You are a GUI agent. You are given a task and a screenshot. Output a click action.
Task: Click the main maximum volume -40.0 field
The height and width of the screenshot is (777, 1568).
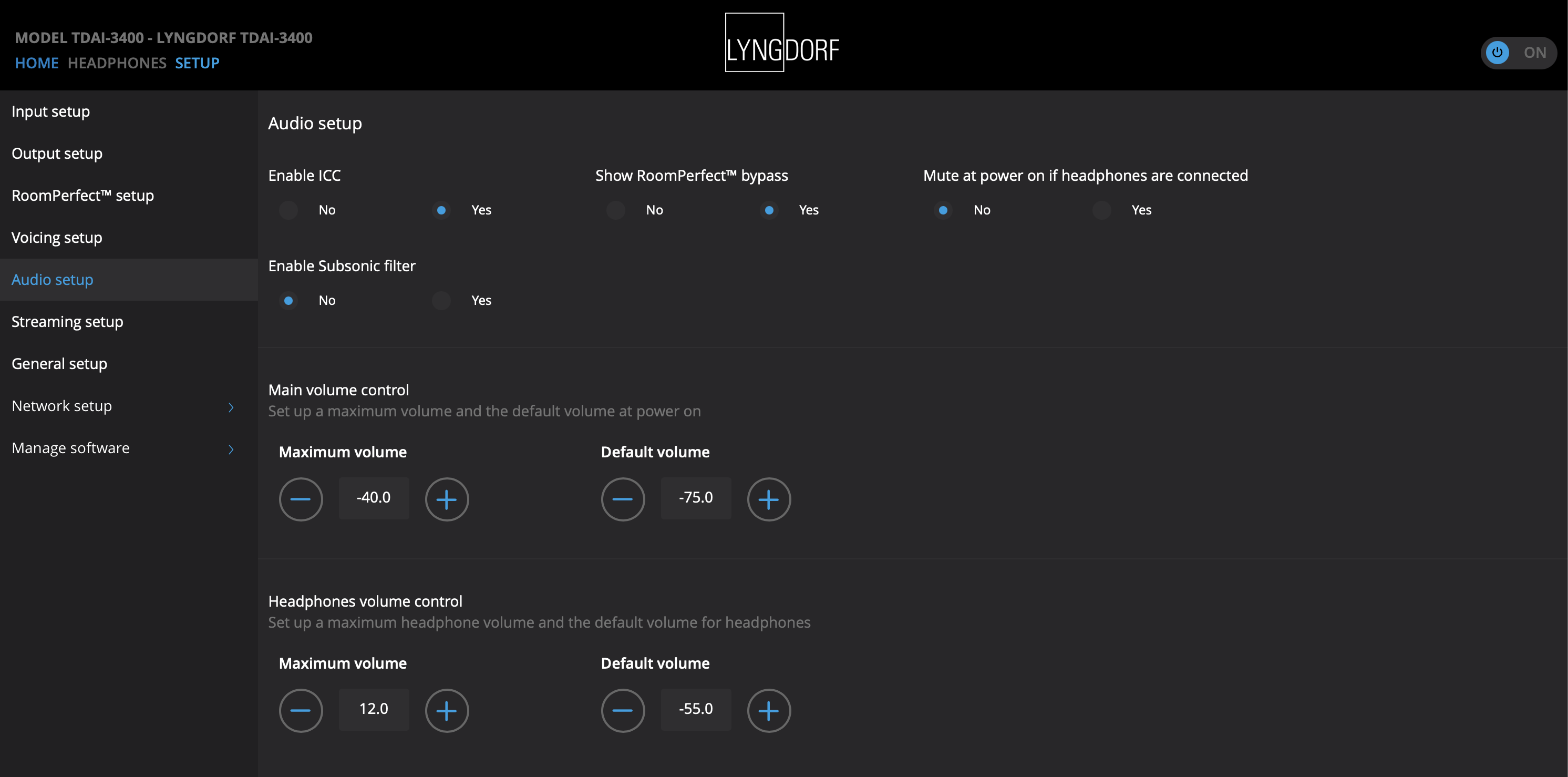(374, 497)
